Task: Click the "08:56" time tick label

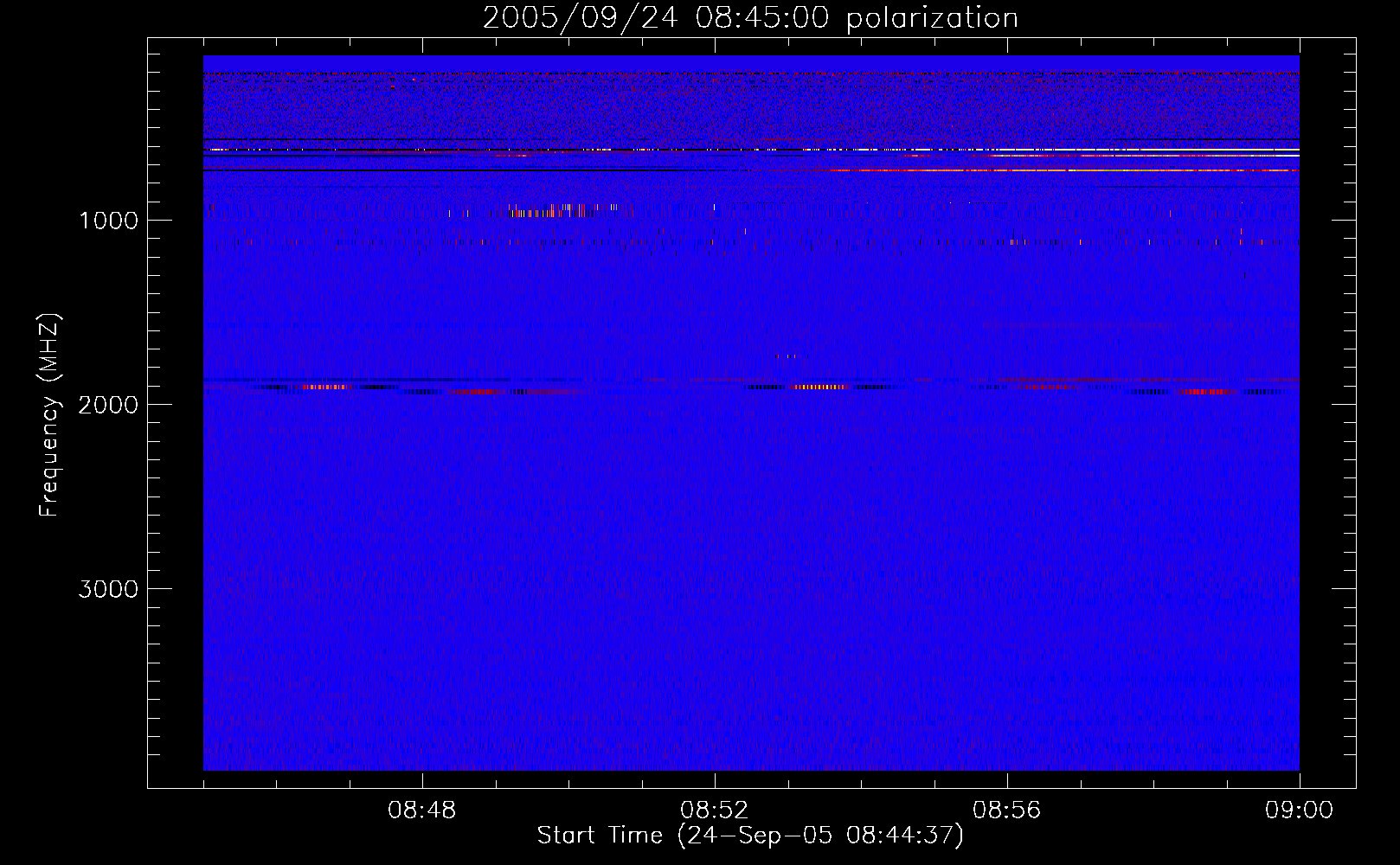Action: (1006, 811)
